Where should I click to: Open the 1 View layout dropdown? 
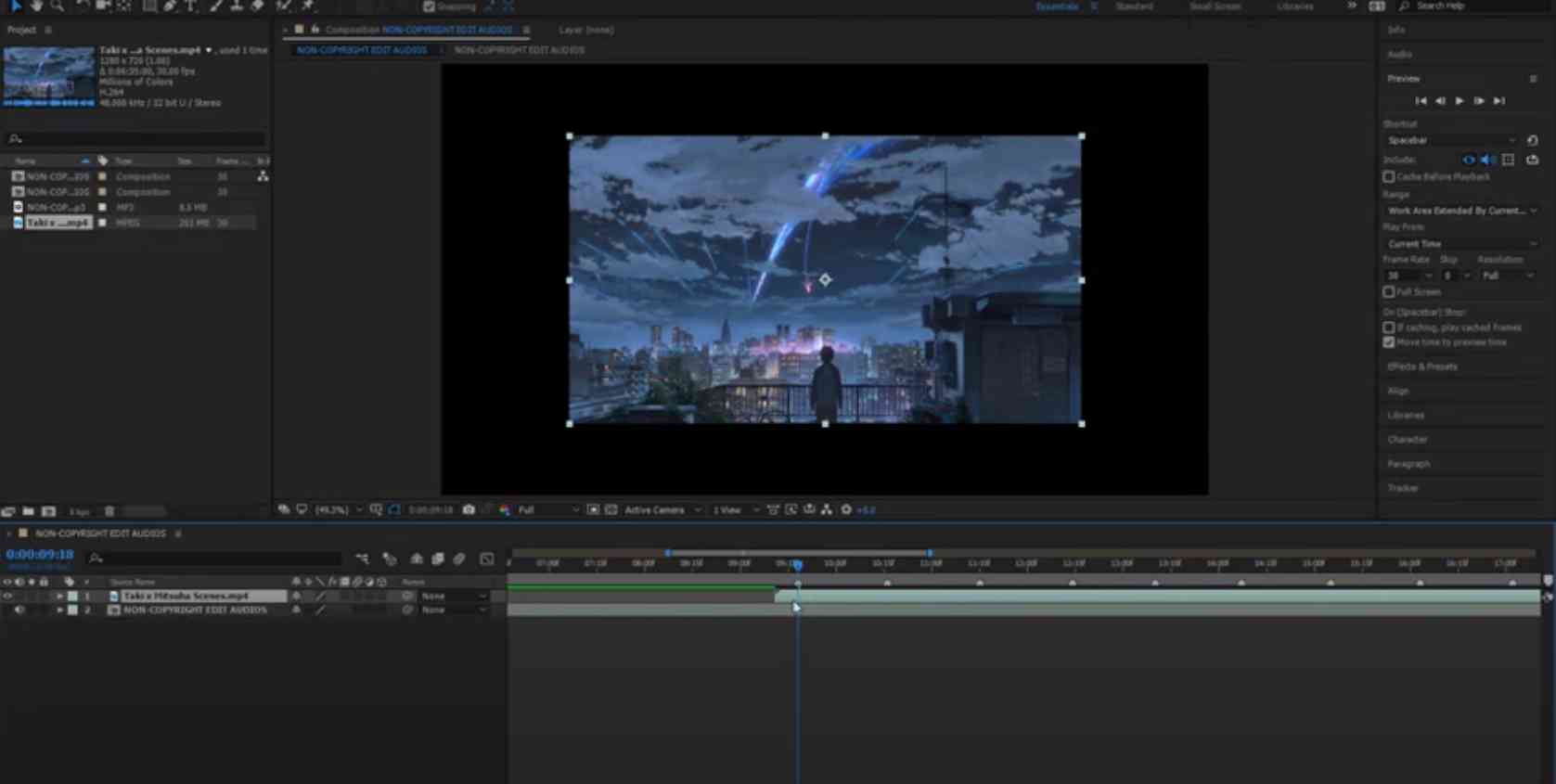tap(736, 509)
